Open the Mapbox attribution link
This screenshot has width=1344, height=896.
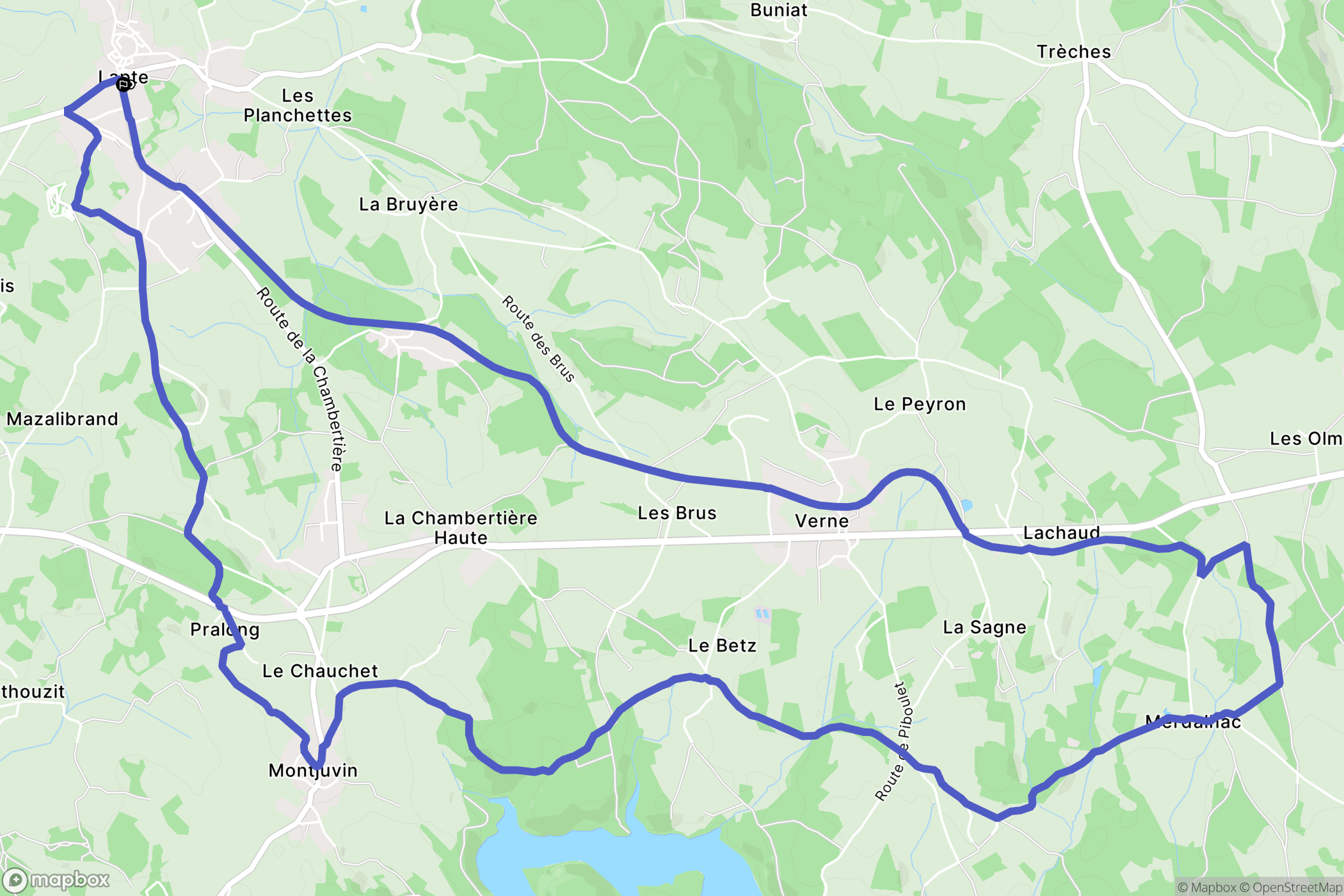click(x=1207, y=887)
